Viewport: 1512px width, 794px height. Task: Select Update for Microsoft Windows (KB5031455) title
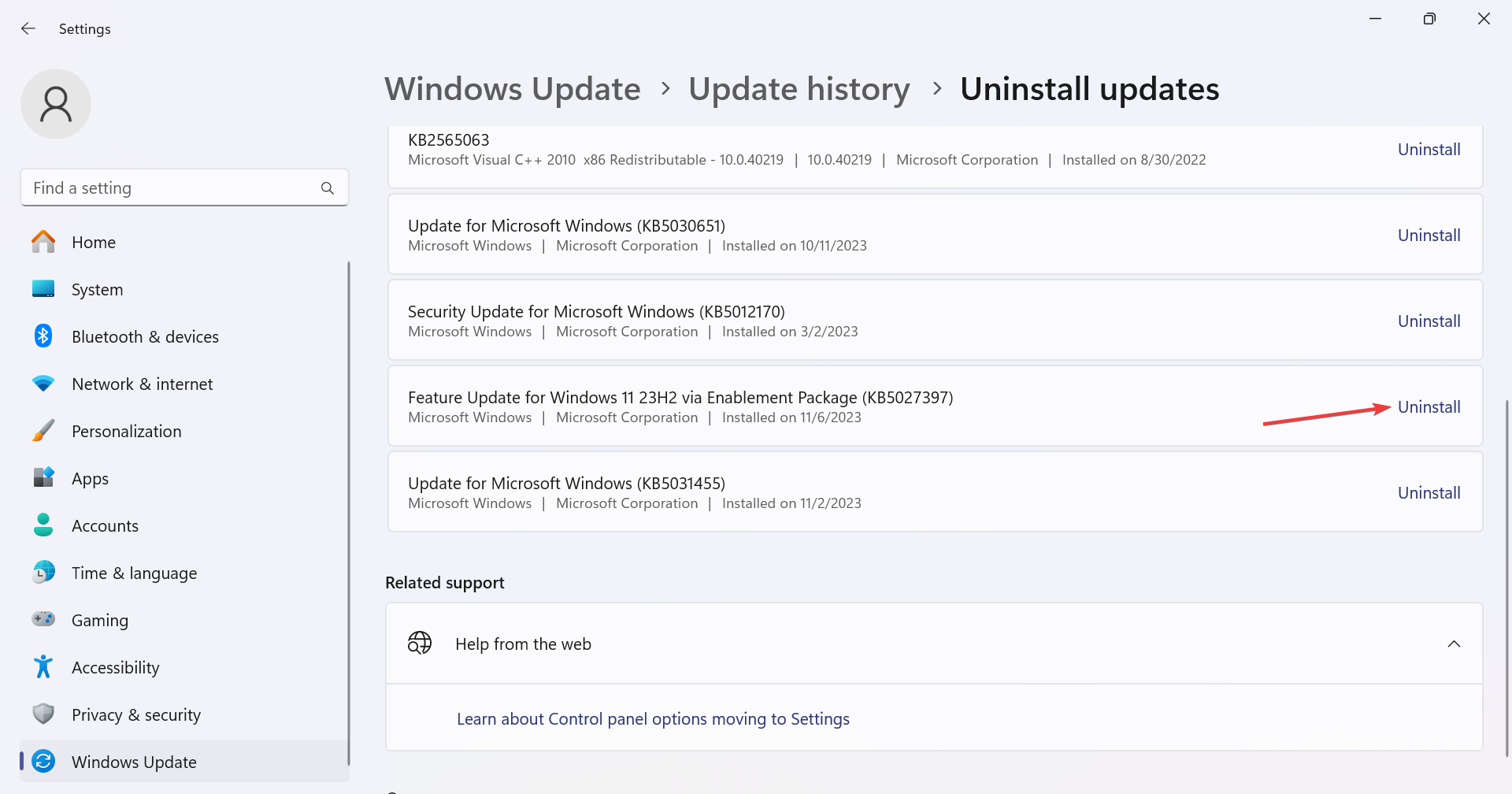click(x=566, y=484)
